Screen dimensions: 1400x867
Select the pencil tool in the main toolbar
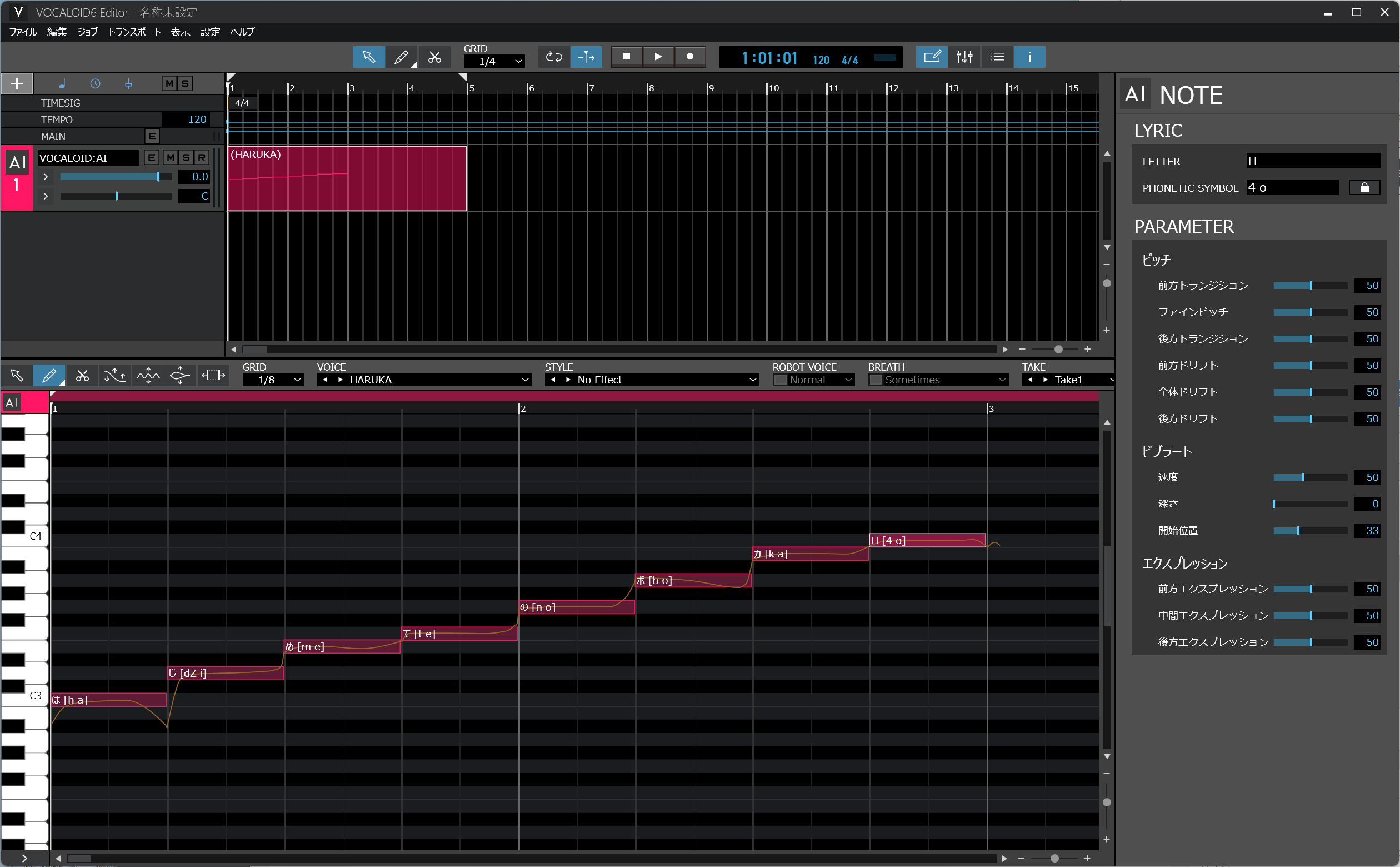click(x=401, y=57)
